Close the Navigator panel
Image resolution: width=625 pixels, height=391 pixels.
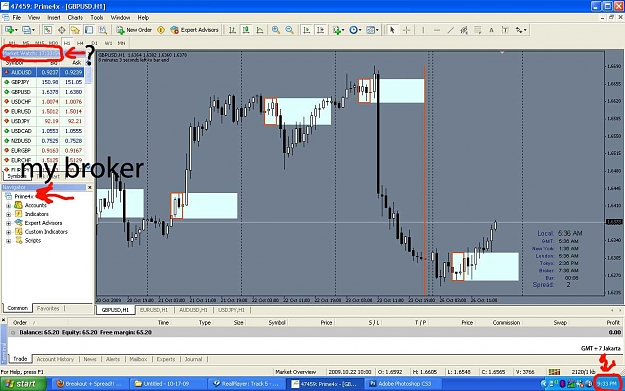point(89,187)
